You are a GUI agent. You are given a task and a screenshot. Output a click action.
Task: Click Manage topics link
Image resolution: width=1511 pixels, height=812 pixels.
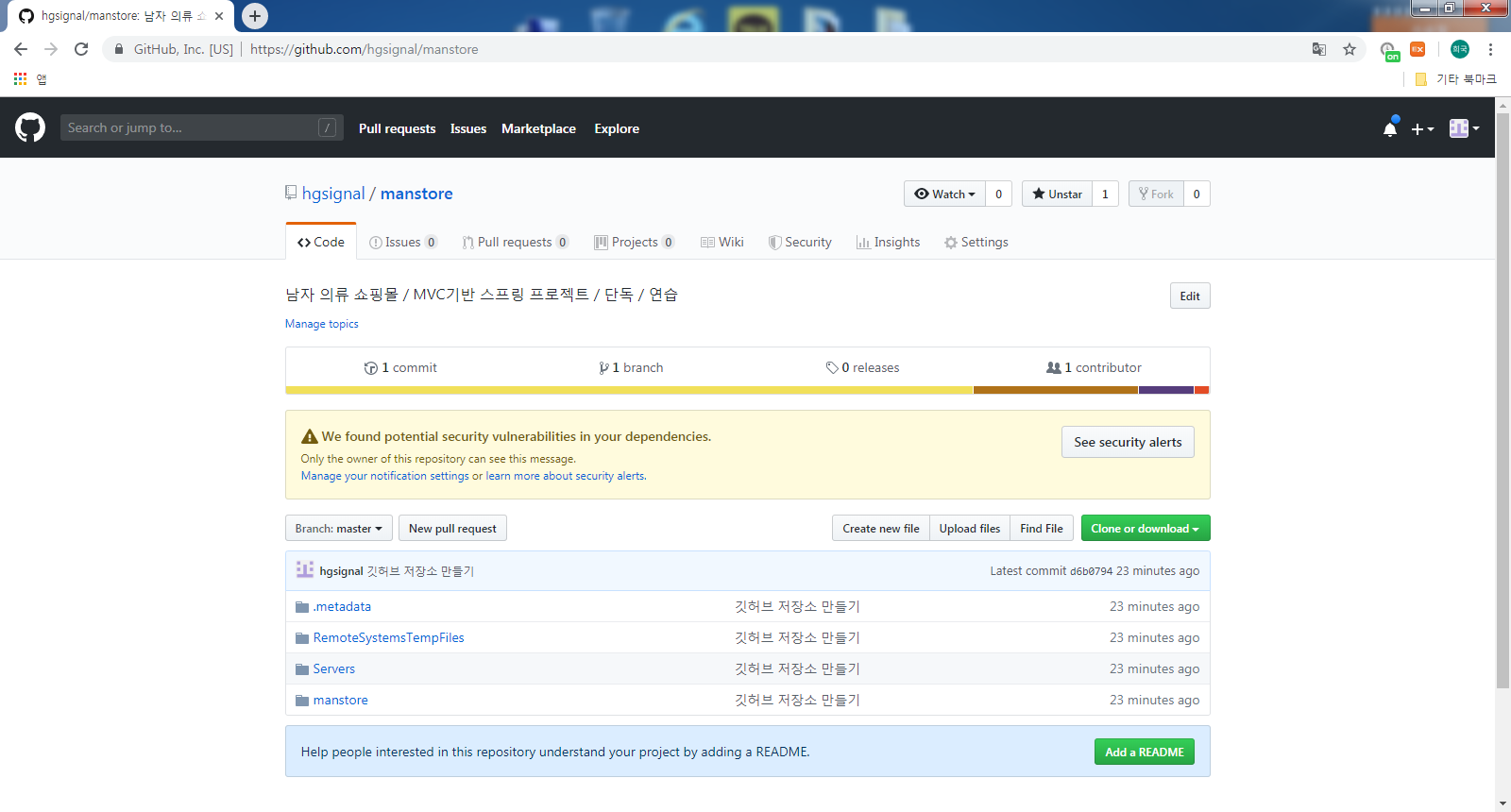coord(322,324)
